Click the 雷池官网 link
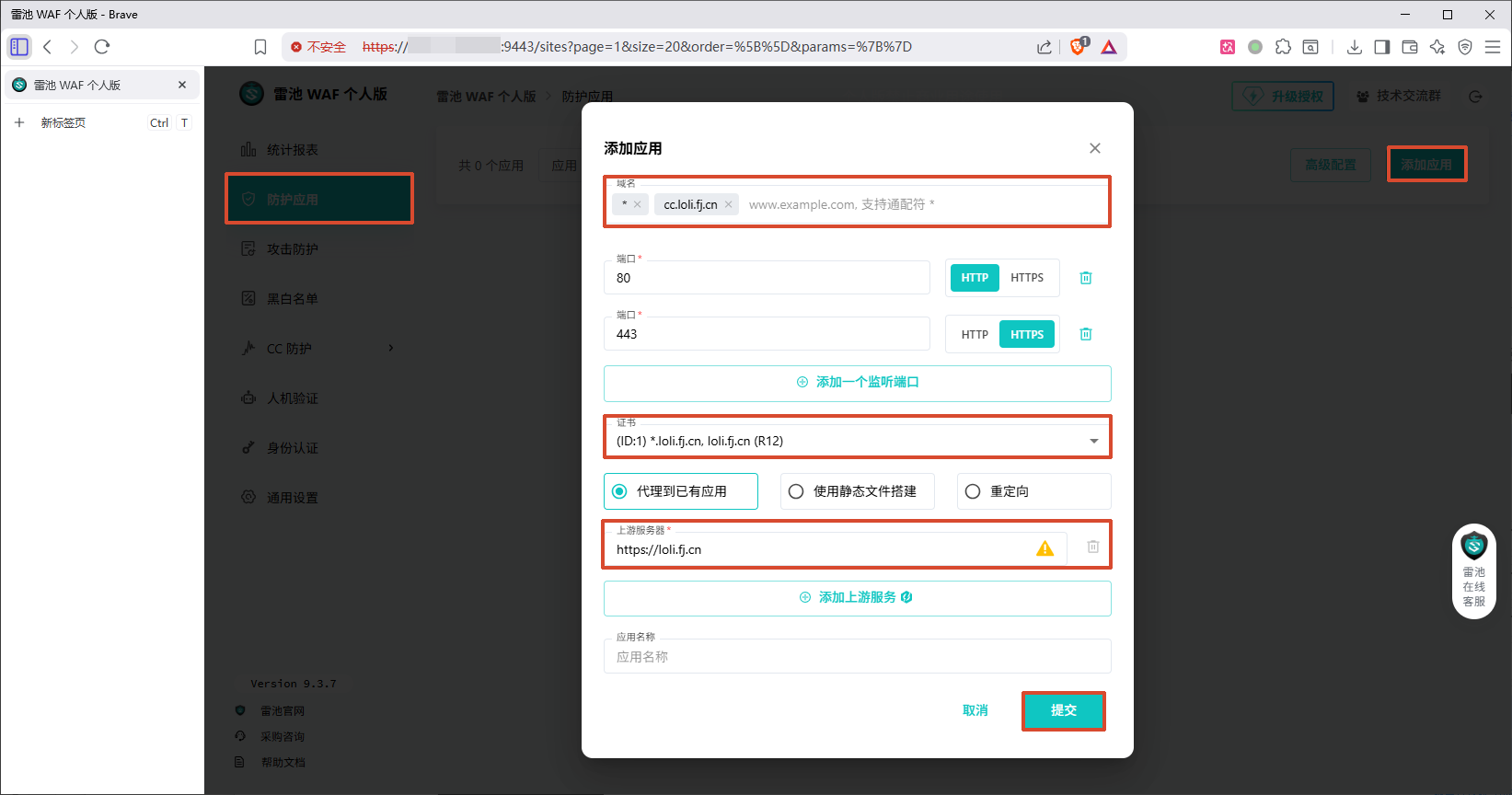This screenshot has height=795, width=1512. tap(282, 711)
